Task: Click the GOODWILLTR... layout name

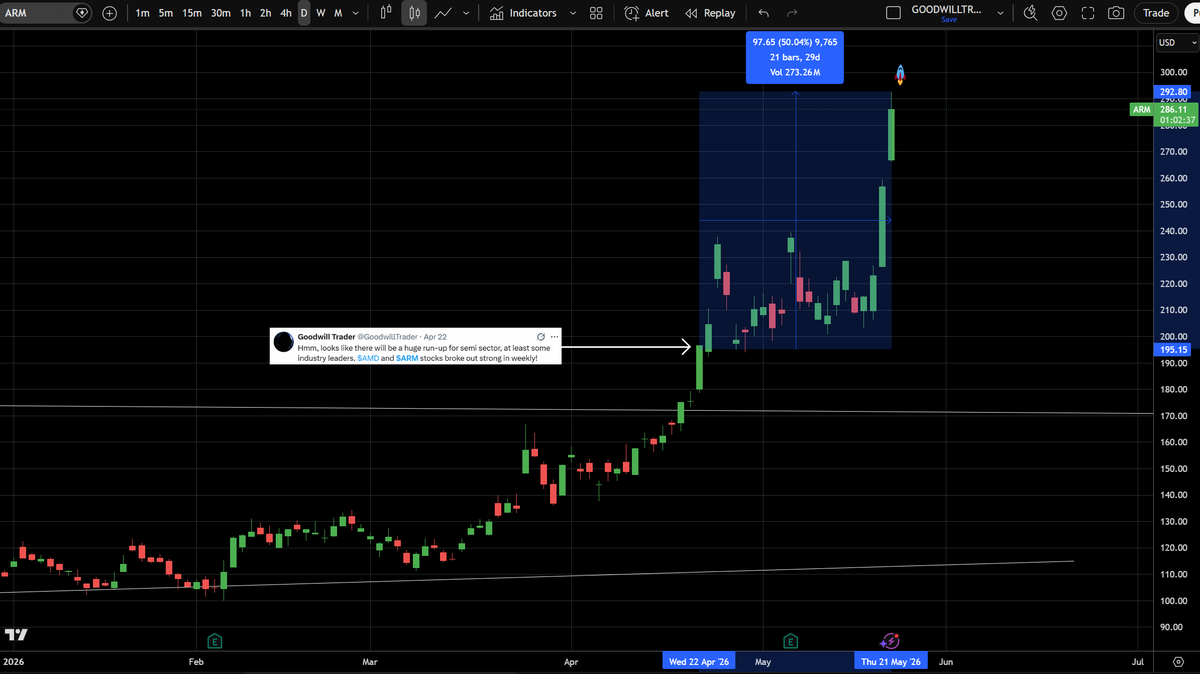Action: (947, 9)
